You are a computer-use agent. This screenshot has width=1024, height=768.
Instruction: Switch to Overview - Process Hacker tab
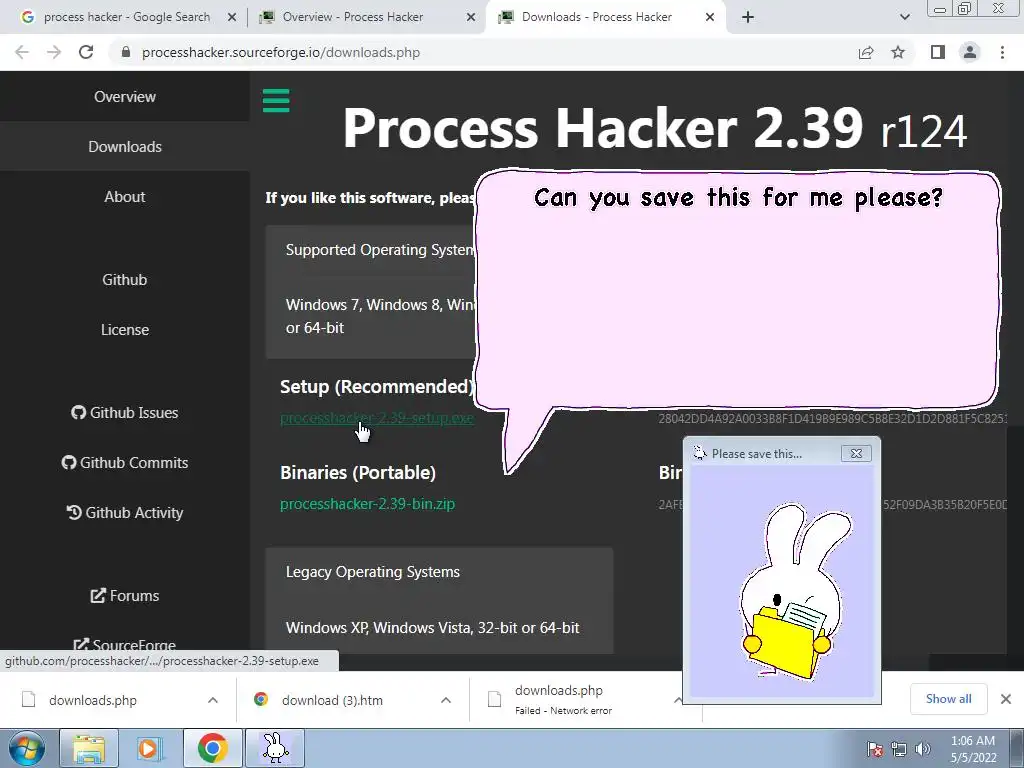[x=353, y=17]
